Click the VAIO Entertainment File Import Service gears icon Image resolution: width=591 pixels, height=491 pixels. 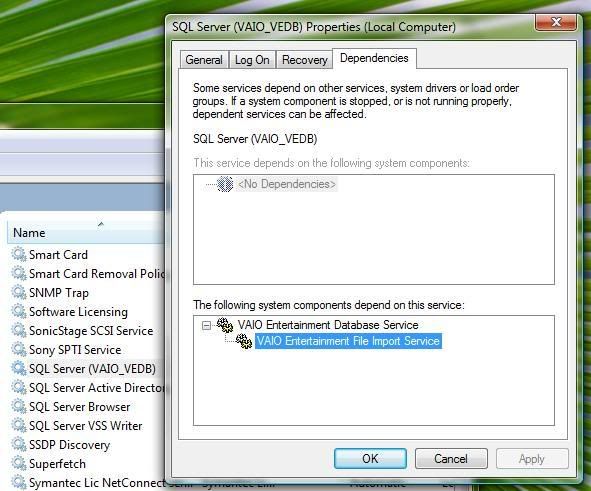coord(244,341)
